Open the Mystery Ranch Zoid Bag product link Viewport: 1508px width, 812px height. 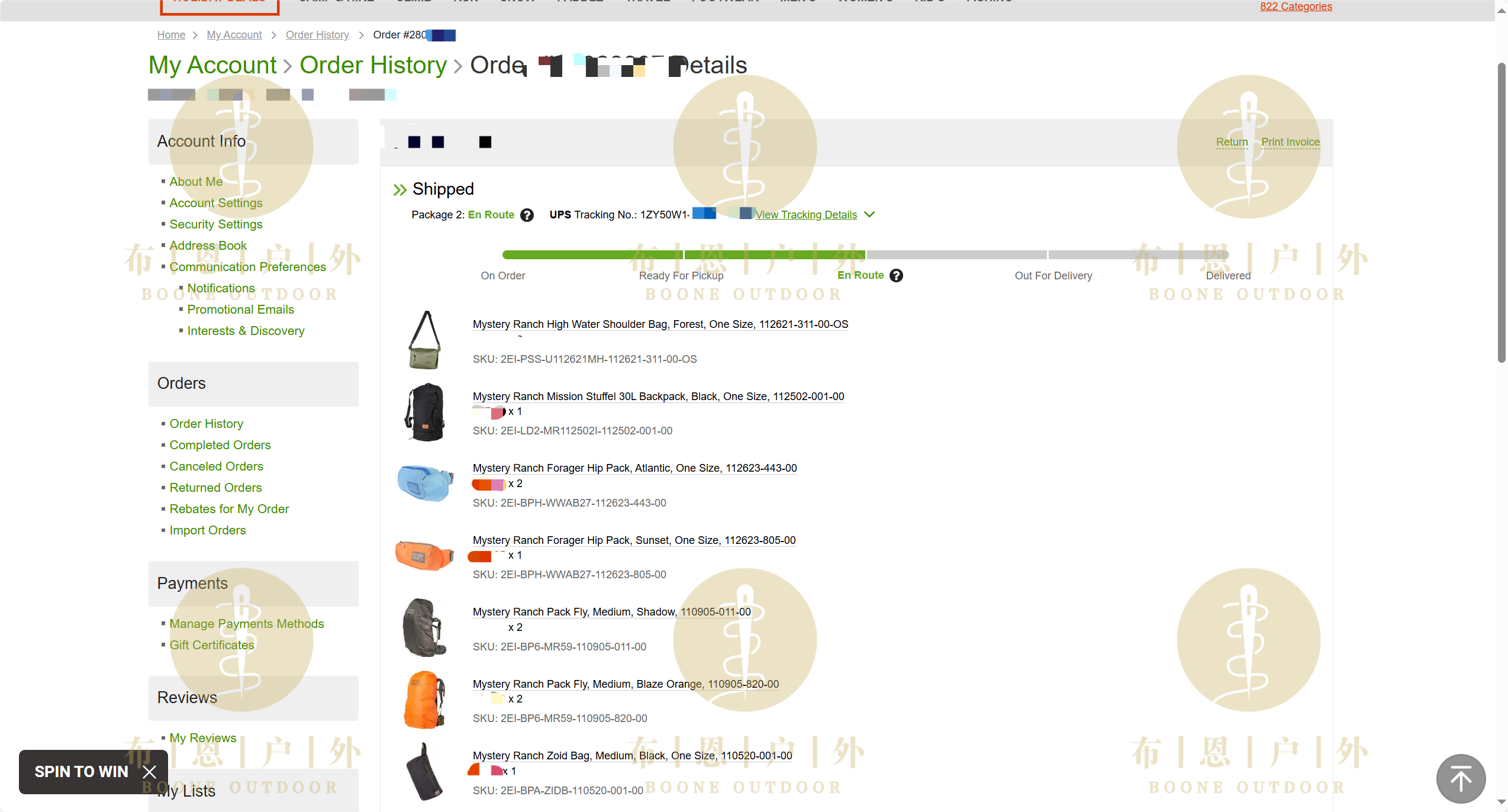coord(632,756)
